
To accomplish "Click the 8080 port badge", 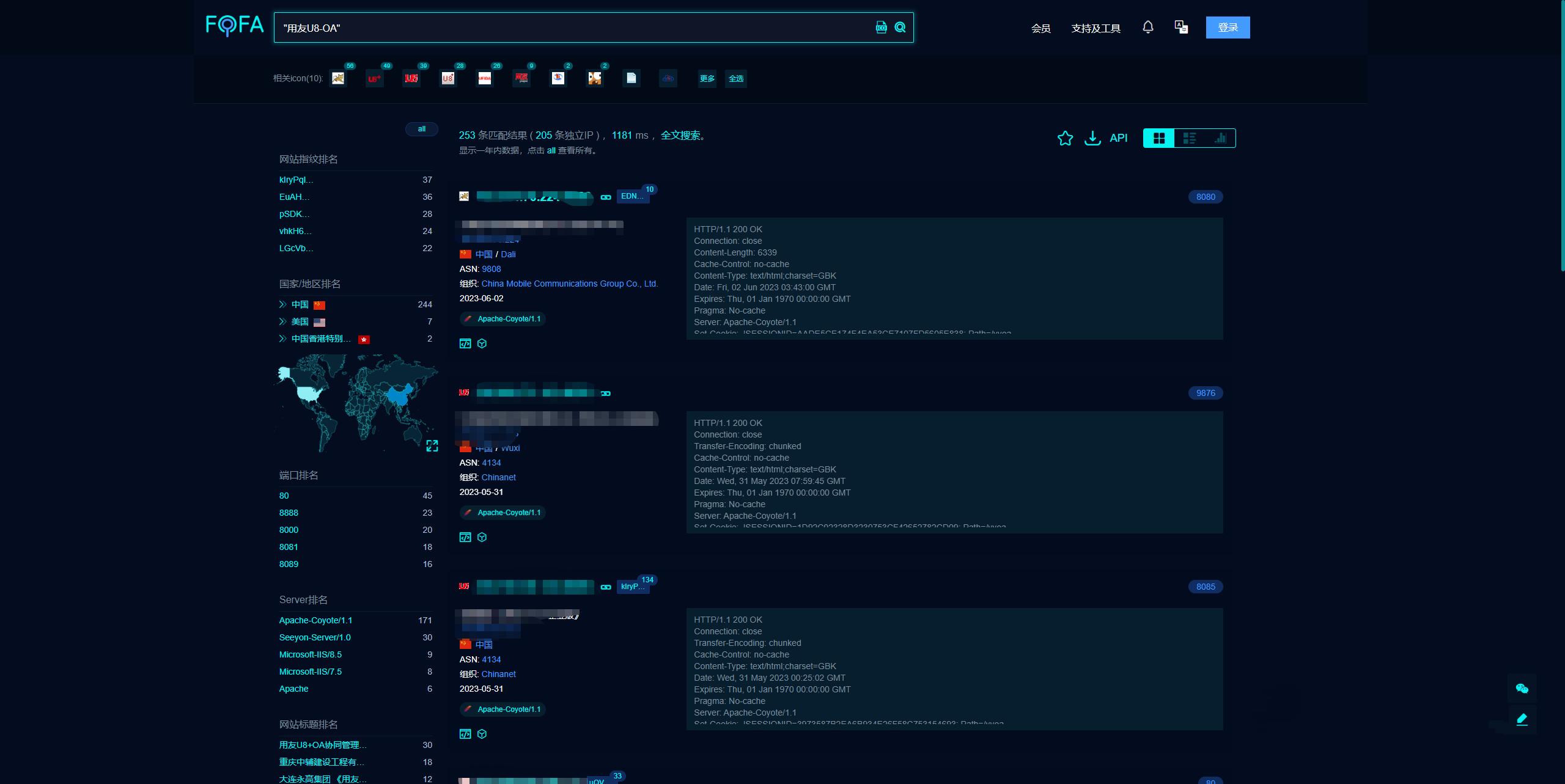I will pyautogui.click(x=1206, y=197).
